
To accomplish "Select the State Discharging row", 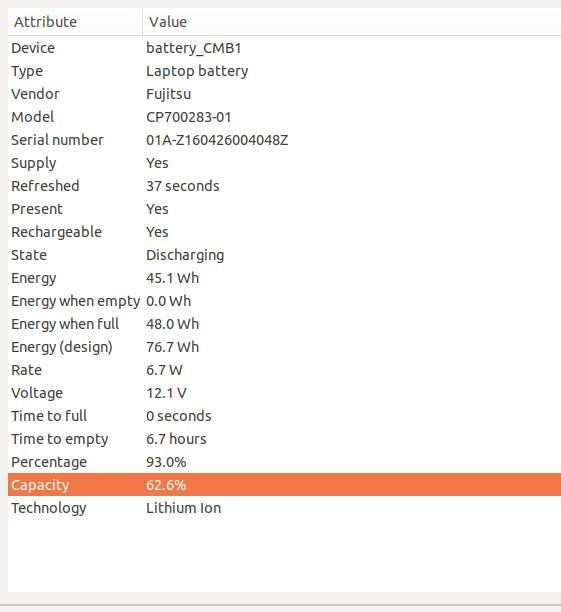I will pos(284,255).
